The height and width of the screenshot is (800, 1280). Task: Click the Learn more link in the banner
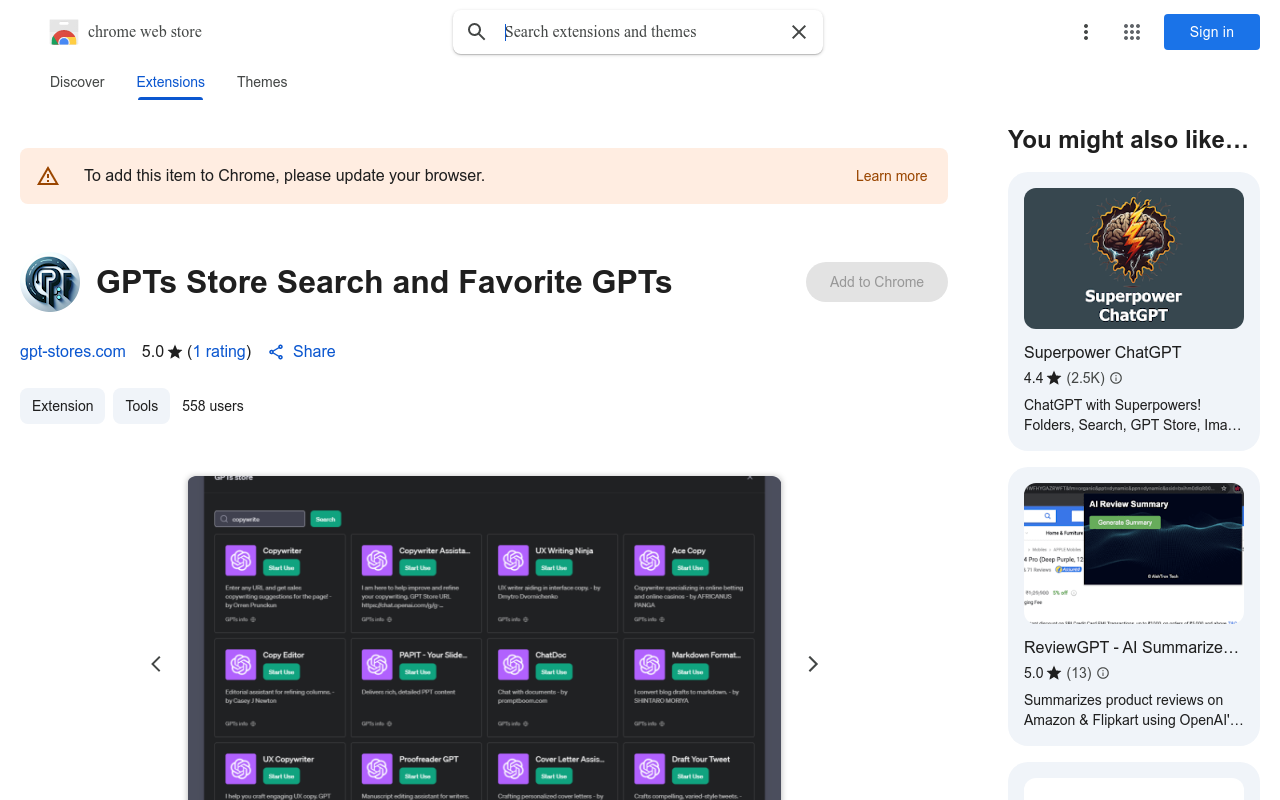point(891,175)
